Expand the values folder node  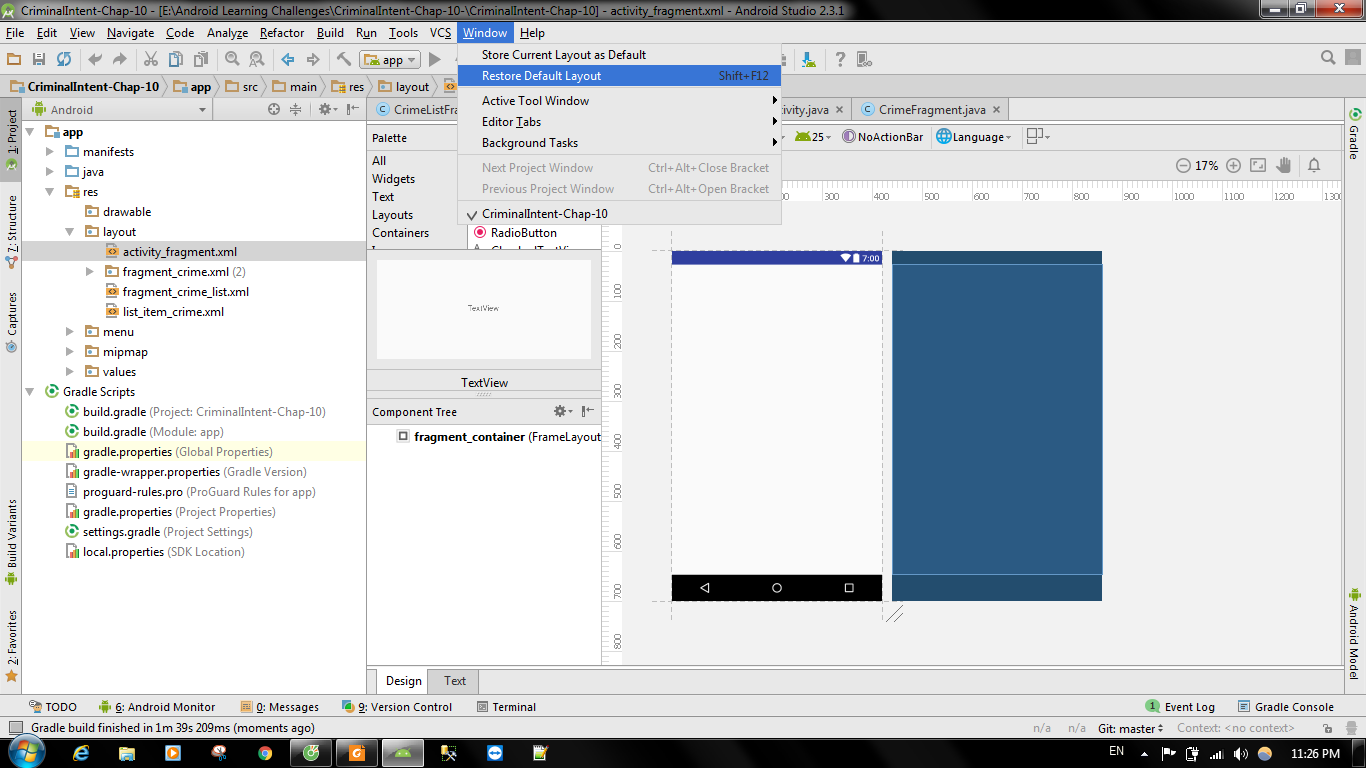pyautogui.click(x=70, y=371)
